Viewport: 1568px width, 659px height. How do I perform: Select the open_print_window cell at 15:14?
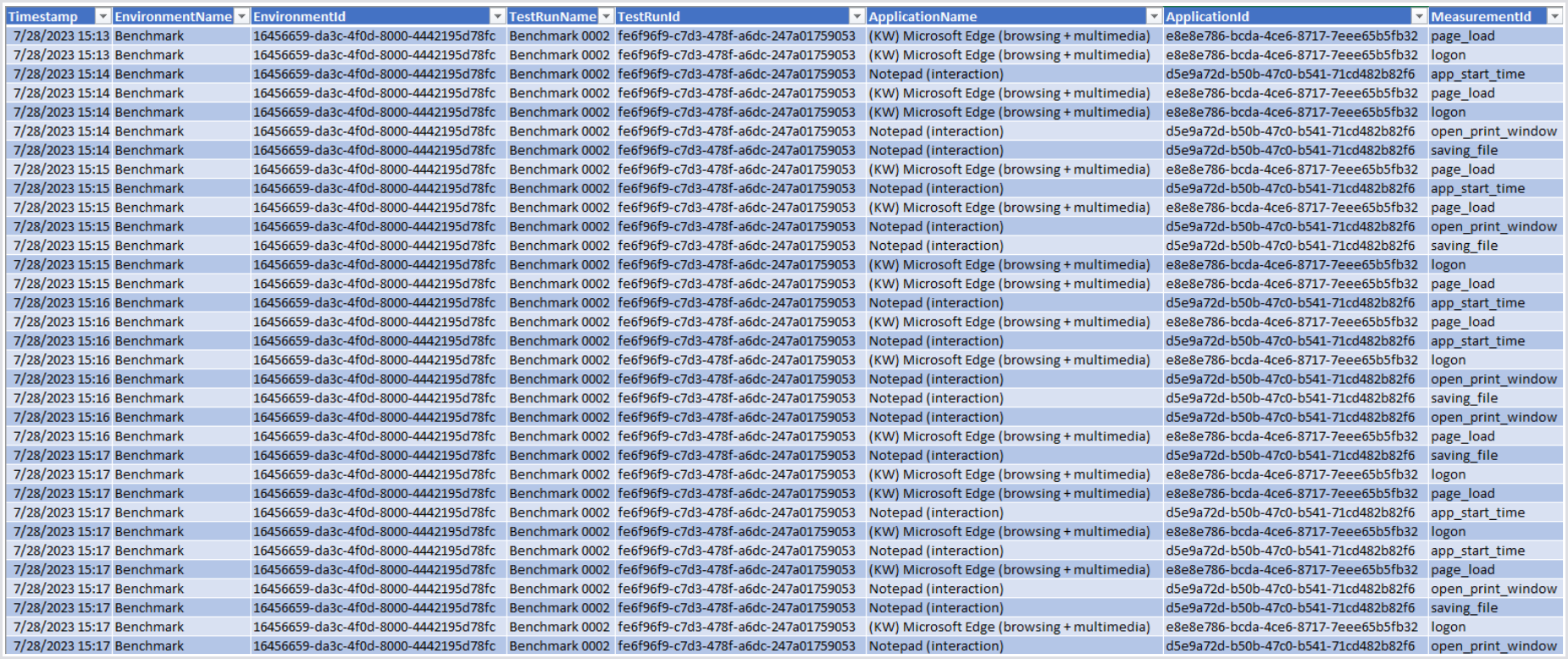1493,131
